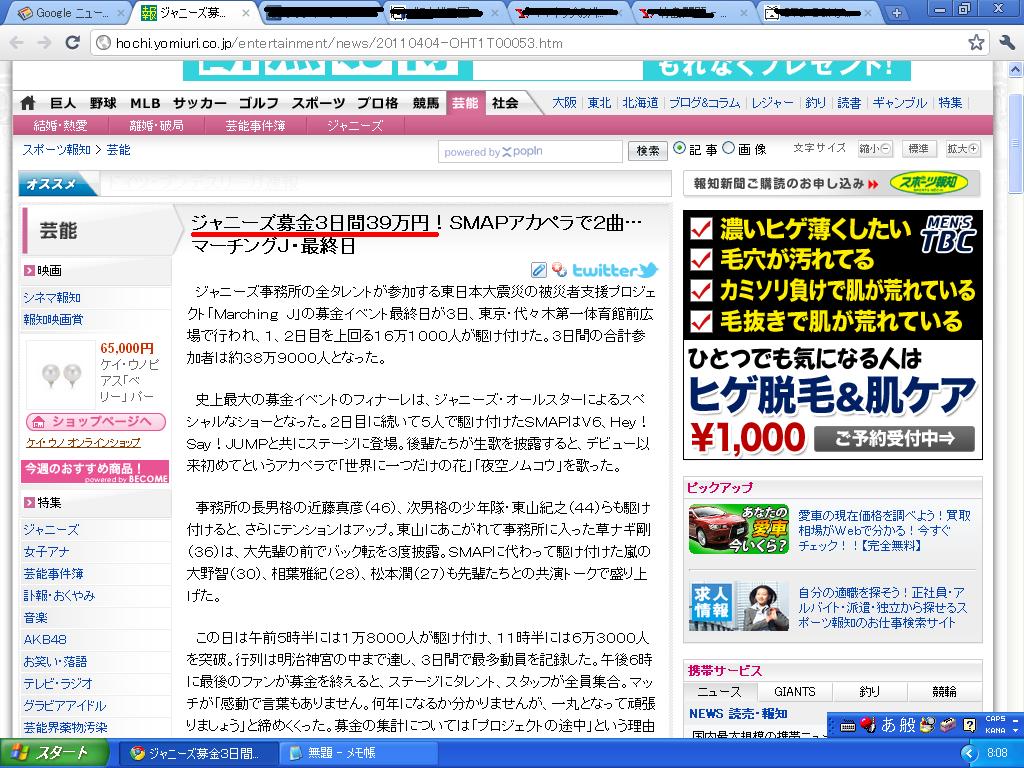Click the ケイ・ウノ オンラインショップ link
Image resolution: width=1024 pixels, height=768 pixels.
click(x=83, y=443)
